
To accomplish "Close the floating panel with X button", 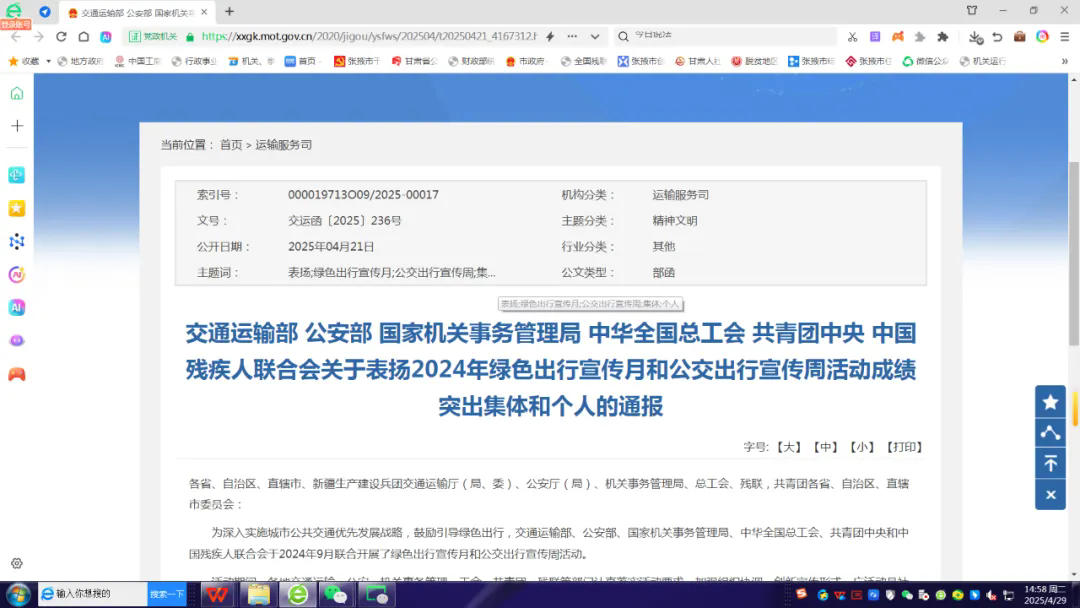I will click(1050, 494).
